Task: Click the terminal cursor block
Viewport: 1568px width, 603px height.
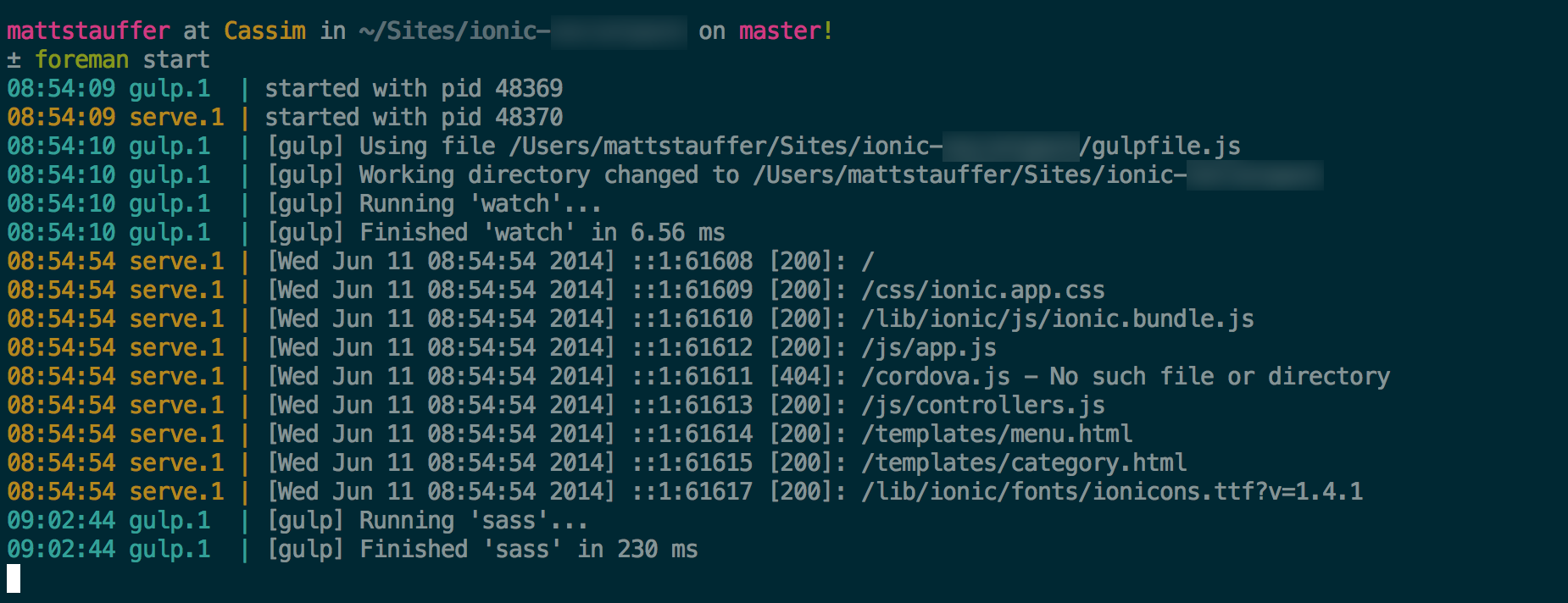Action: [14, 578]
